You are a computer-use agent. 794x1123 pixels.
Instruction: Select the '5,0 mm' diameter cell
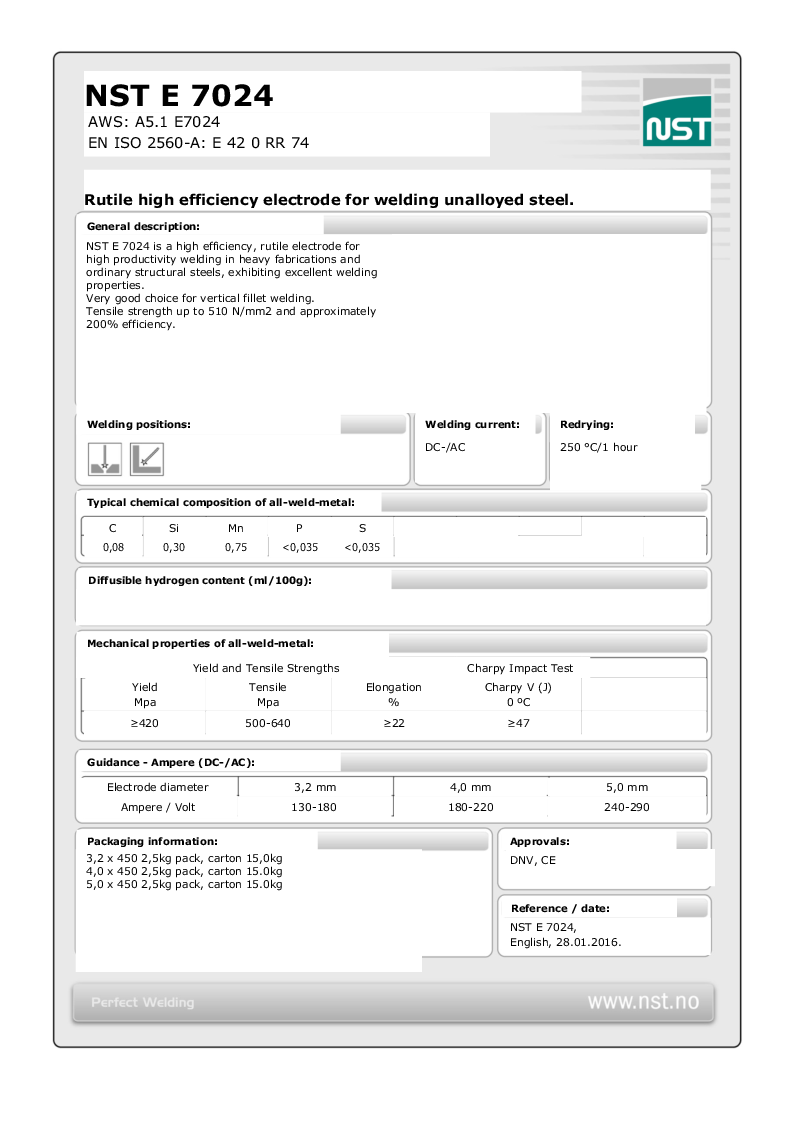[627, 787]
